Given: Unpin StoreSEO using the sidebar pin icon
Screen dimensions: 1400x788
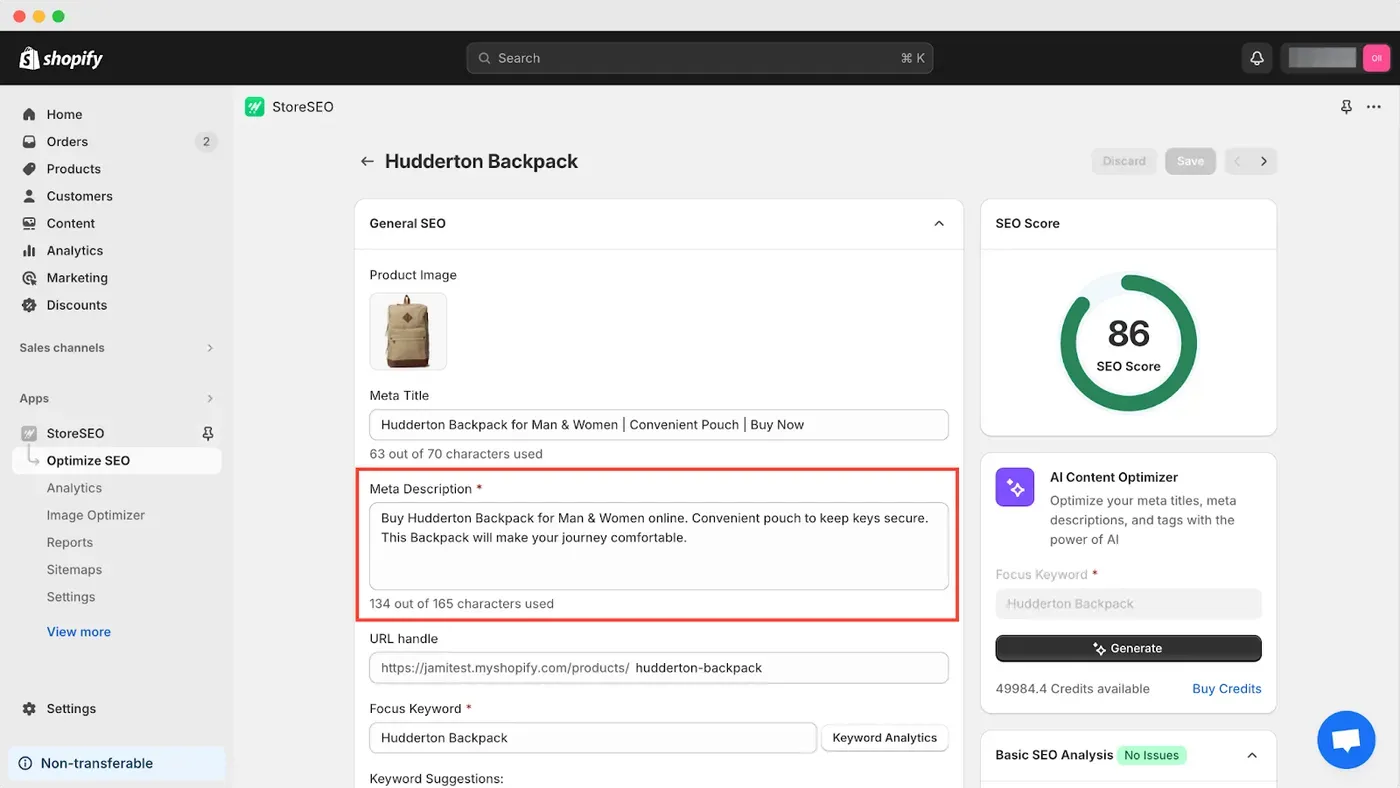Looking at the screenshot, I should coord(208,433).
